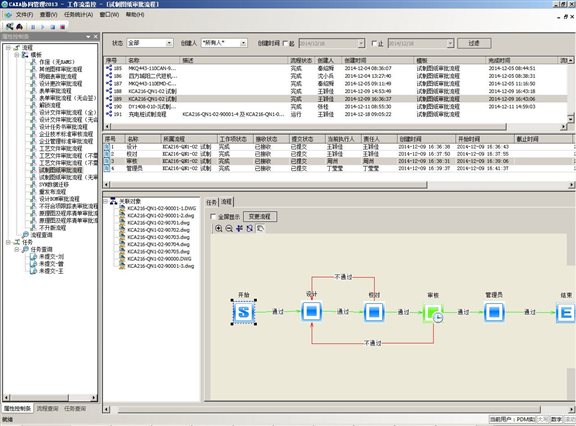This screenshot has height=426, width=576.
Task: Click the End 'E' node in flowchart
Action: coord(565,313)
